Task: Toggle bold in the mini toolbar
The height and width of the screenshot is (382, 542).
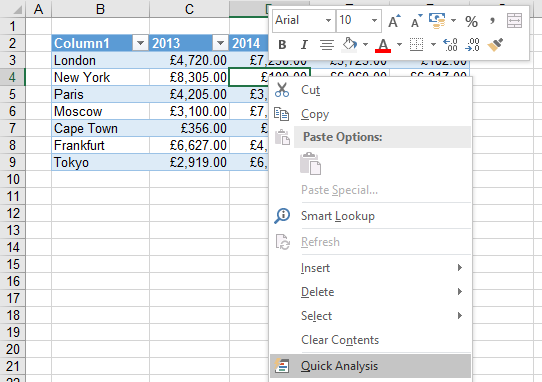Action: (x=282, y=45)
